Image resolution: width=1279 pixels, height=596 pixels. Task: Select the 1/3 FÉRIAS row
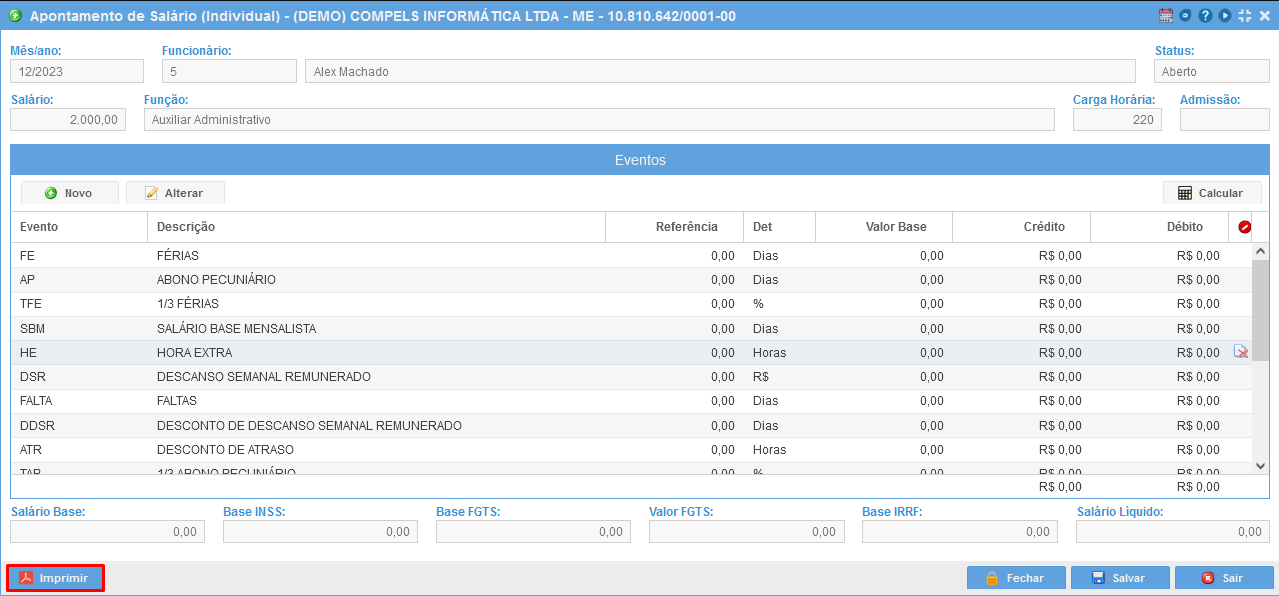(632, 303)
